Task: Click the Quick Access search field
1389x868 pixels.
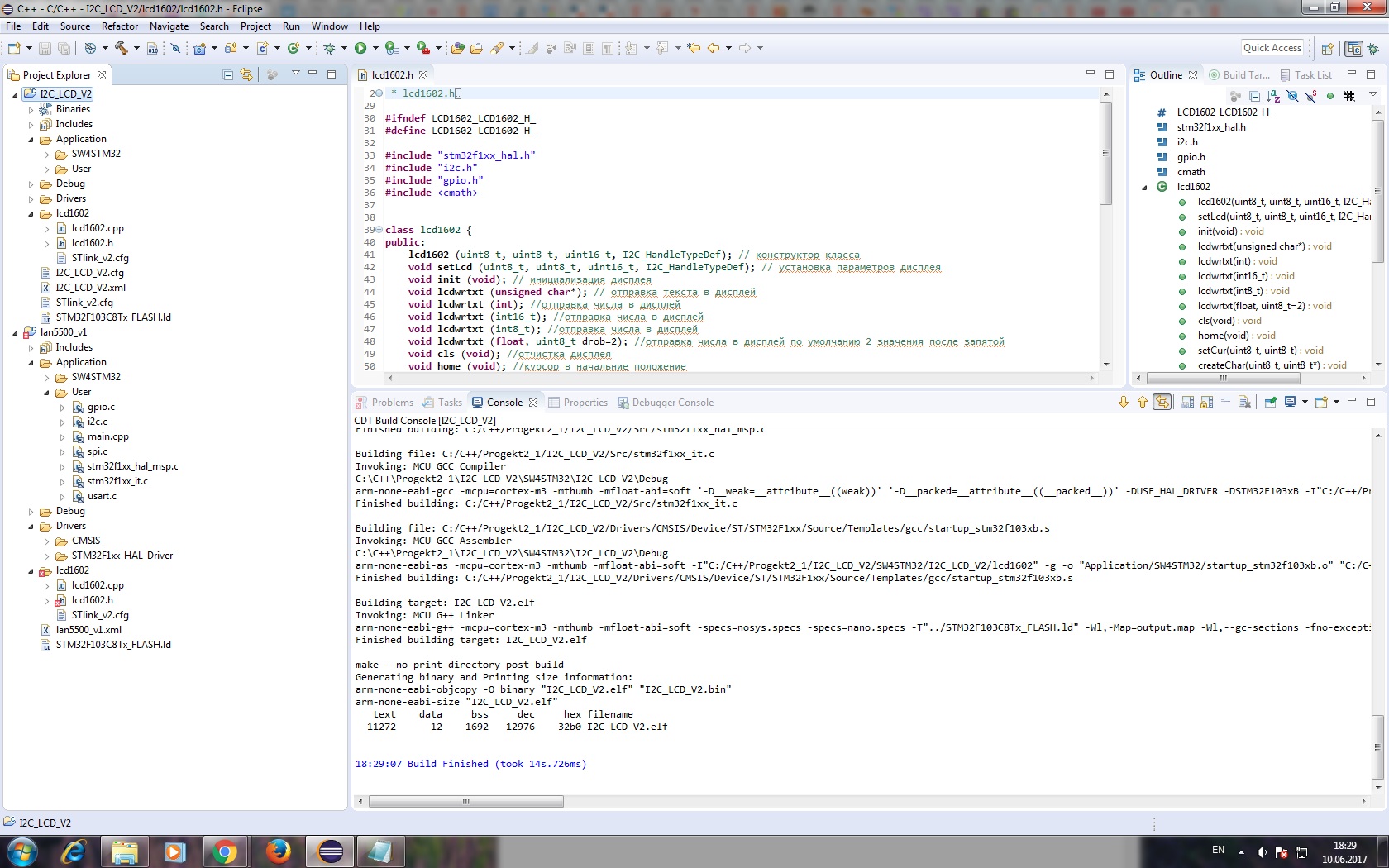Action: (x=1272, y=48)
